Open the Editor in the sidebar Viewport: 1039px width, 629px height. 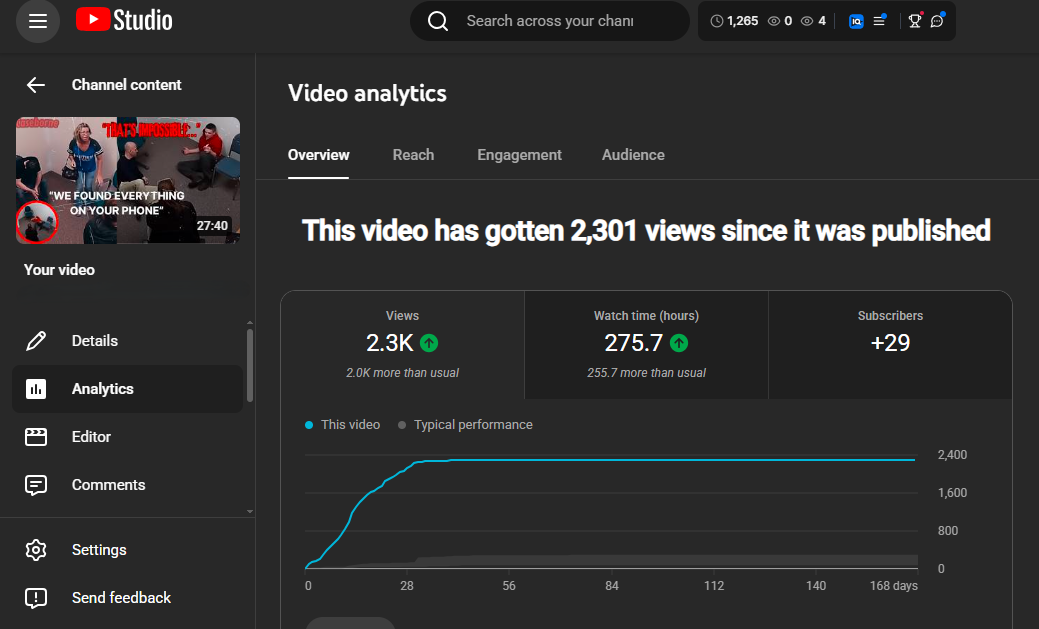point(91,437)
